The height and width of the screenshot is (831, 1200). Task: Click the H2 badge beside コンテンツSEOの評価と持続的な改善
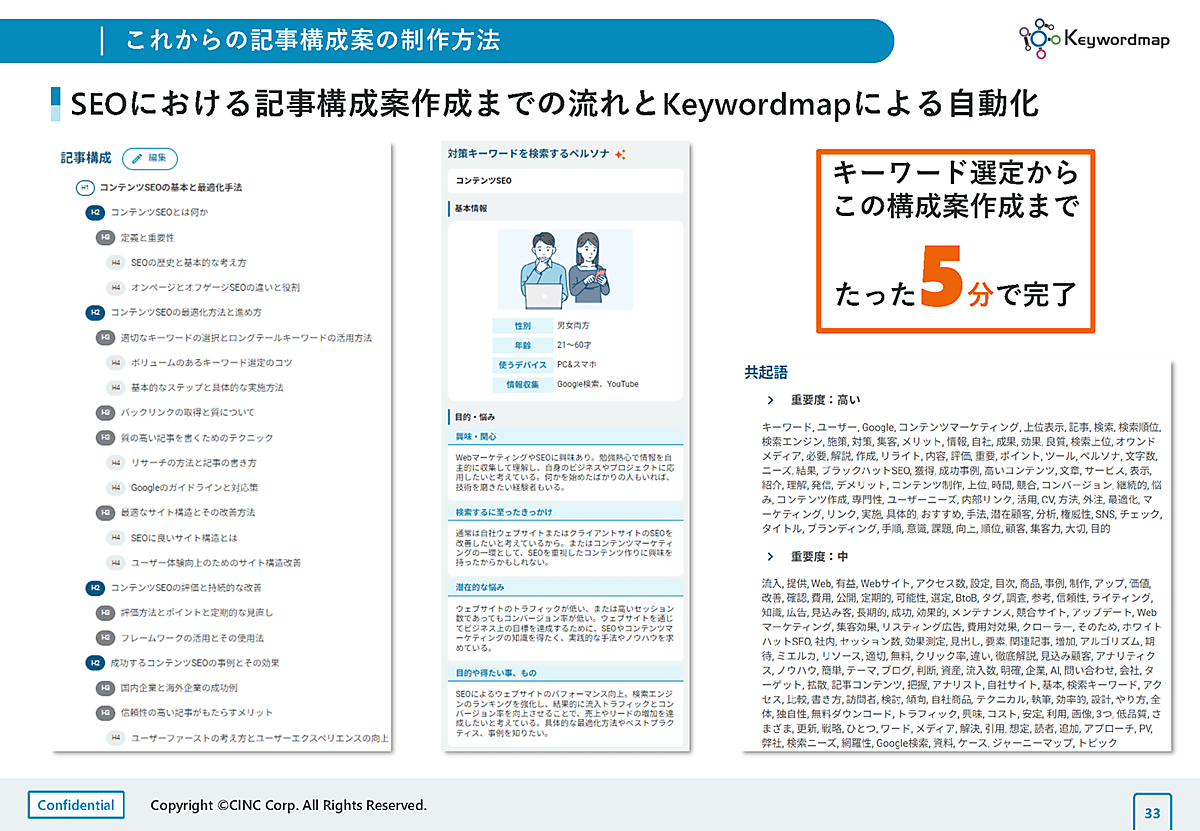pos(95,587)
